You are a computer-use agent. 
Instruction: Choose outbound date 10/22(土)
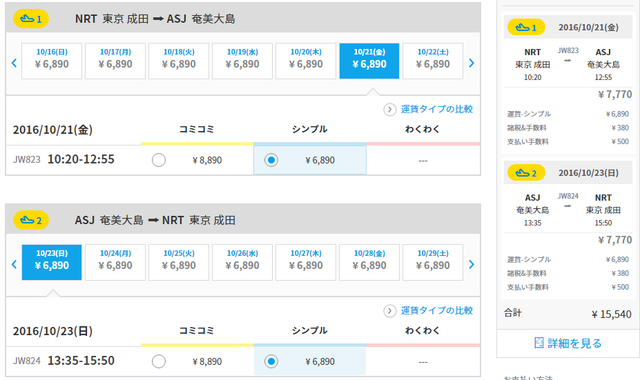(433, 61)
